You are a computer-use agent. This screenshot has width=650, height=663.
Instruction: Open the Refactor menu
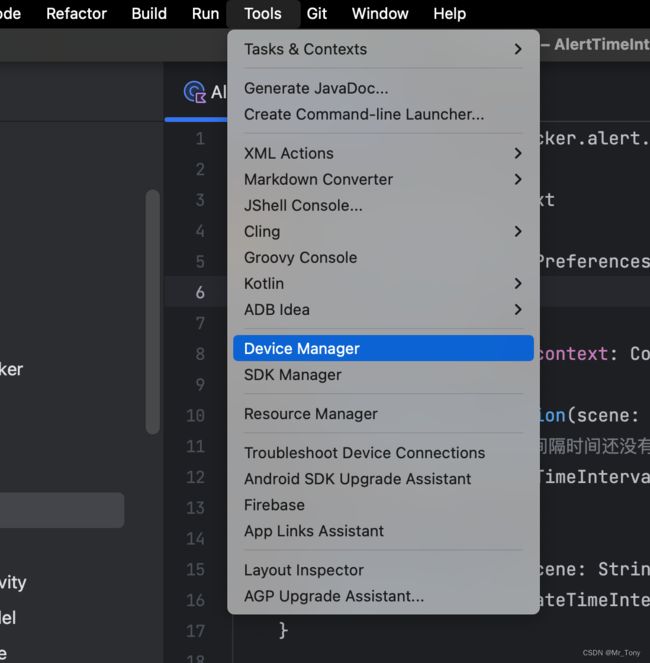pyautogui.click(x=76, y=14)
